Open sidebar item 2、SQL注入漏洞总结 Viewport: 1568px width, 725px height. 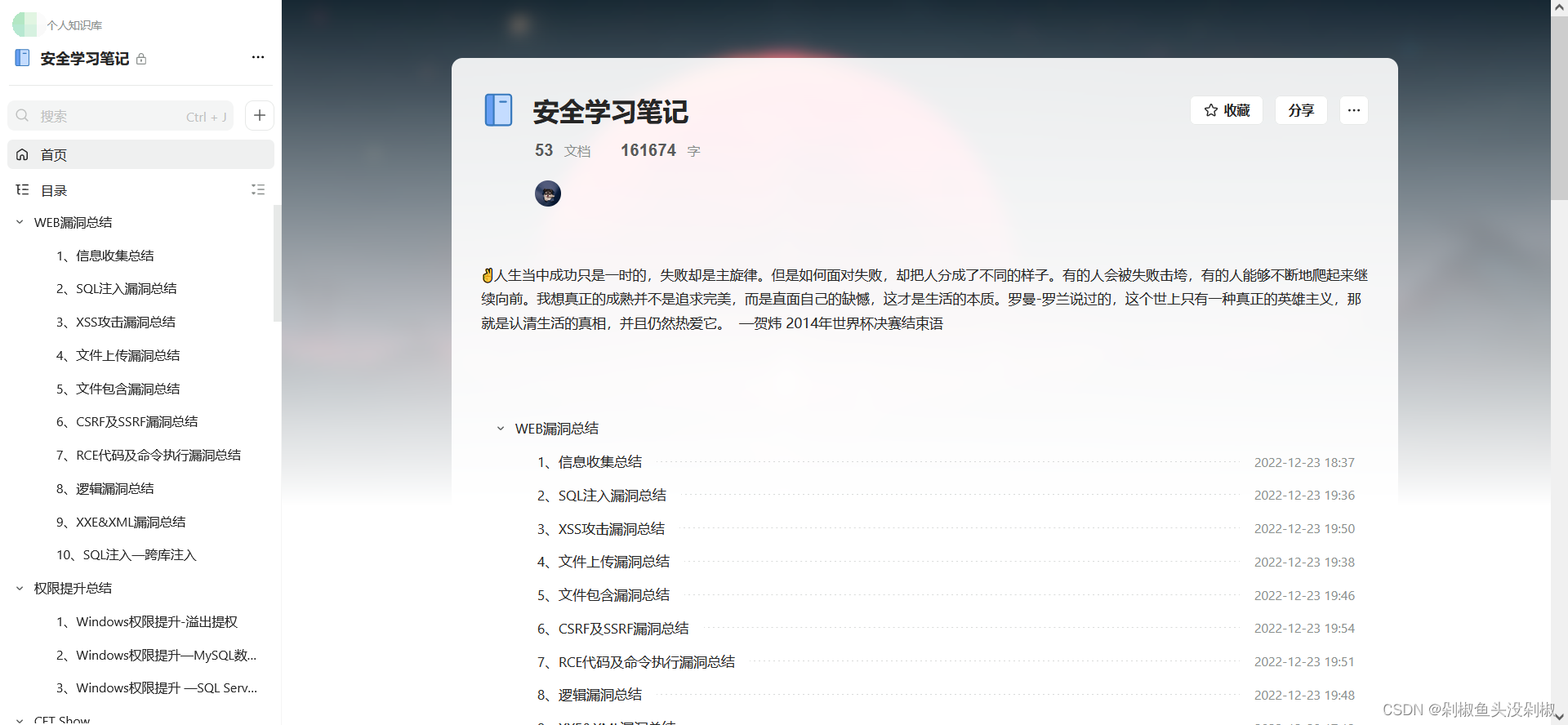tap(117, 288)
